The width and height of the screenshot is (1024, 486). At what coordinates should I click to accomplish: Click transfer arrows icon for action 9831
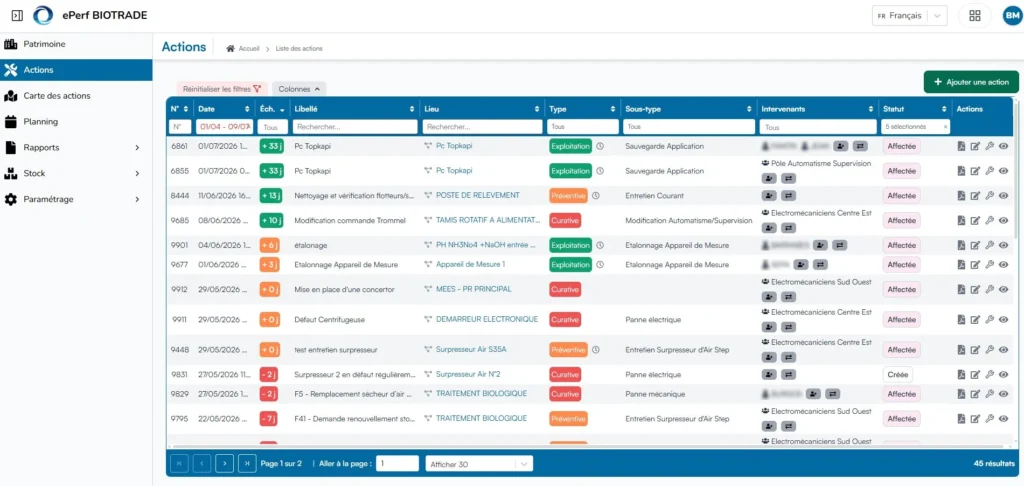[x=789, y=374]
